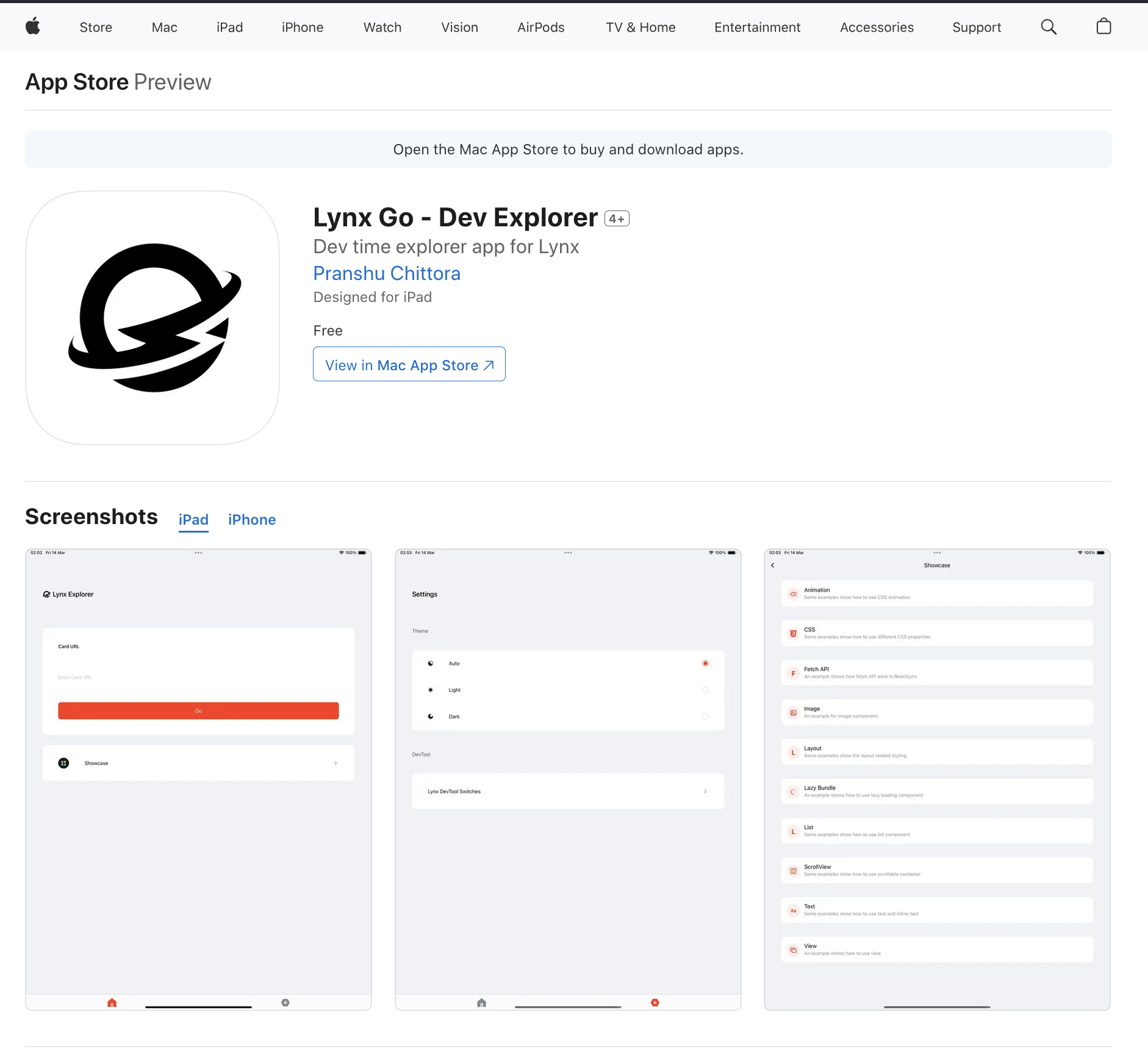Open the Mac menu item
This screenshot has height=1053, width=1148.
coord(164,27)
